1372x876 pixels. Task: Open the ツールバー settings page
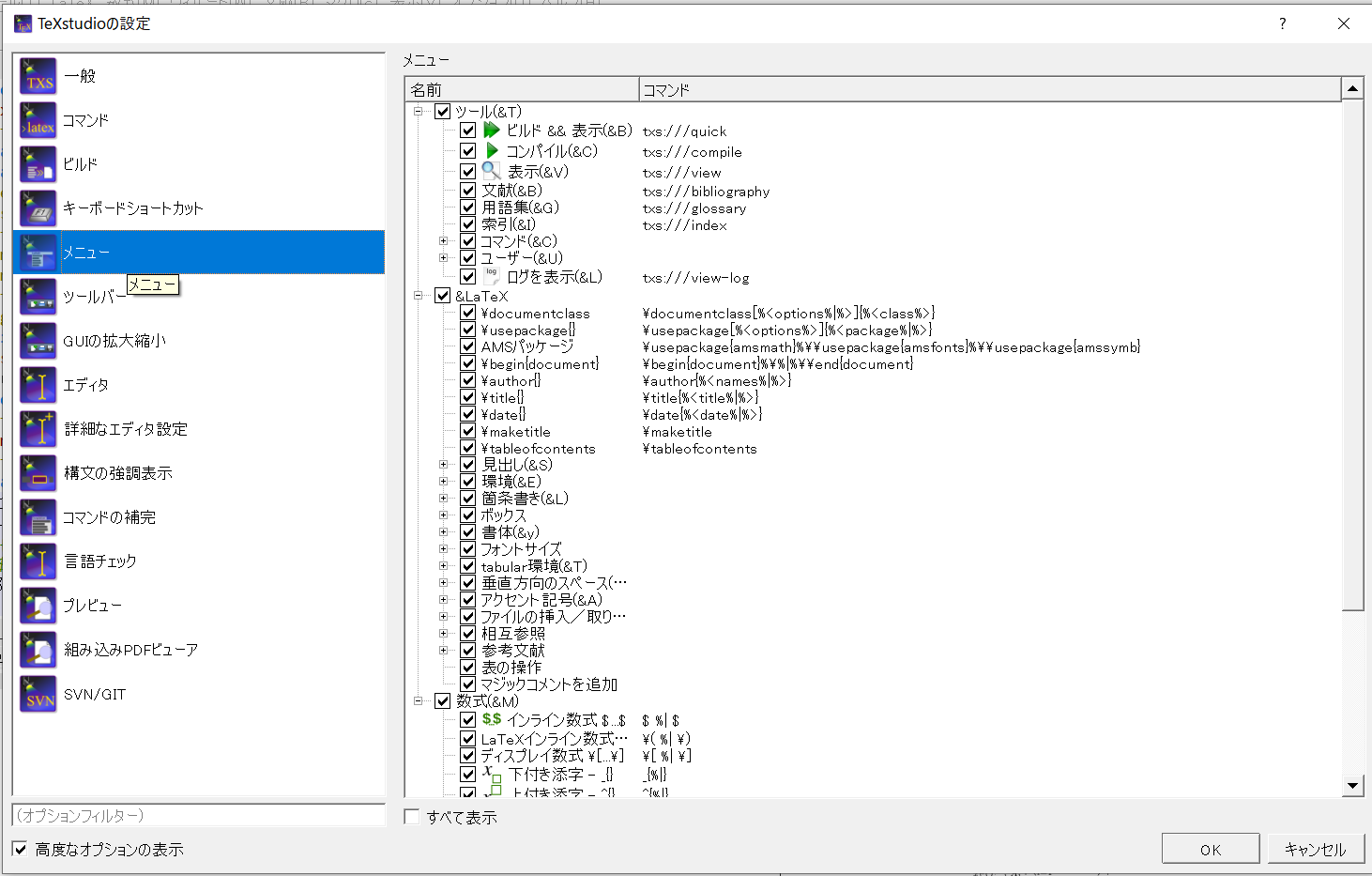[199, 297]
